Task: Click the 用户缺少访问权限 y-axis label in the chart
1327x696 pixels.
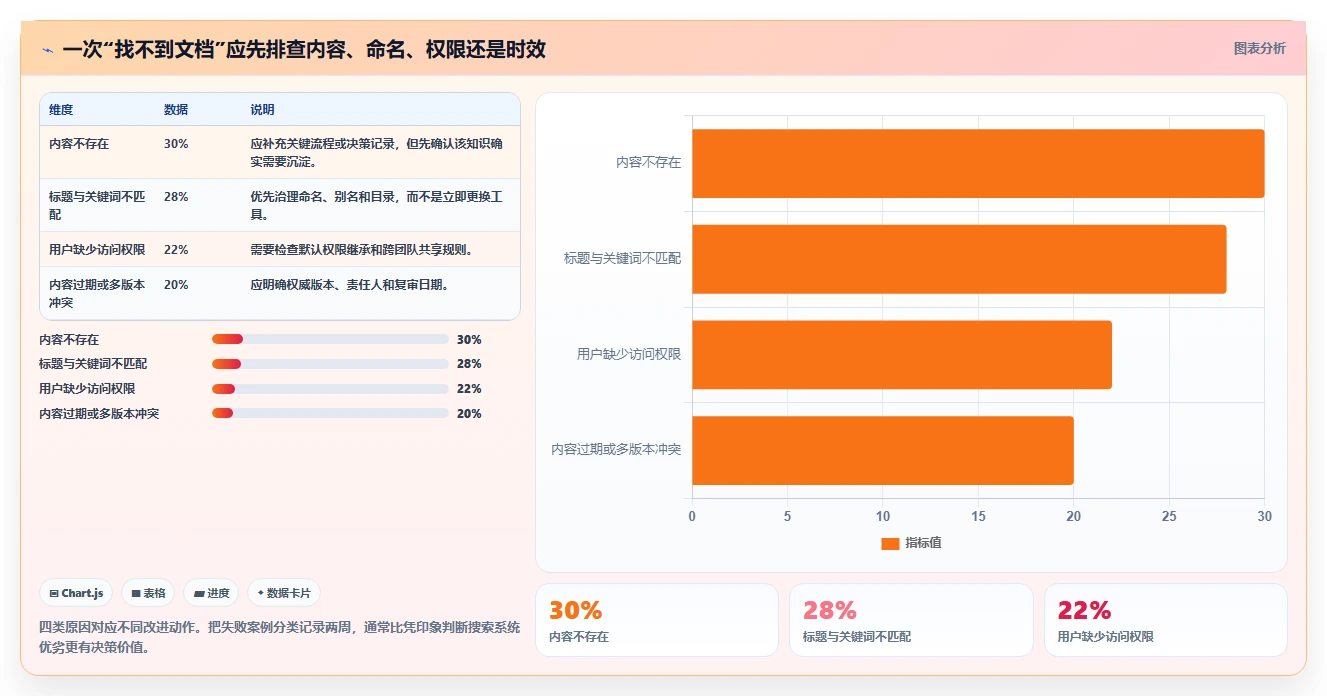Action: [629, 354]
